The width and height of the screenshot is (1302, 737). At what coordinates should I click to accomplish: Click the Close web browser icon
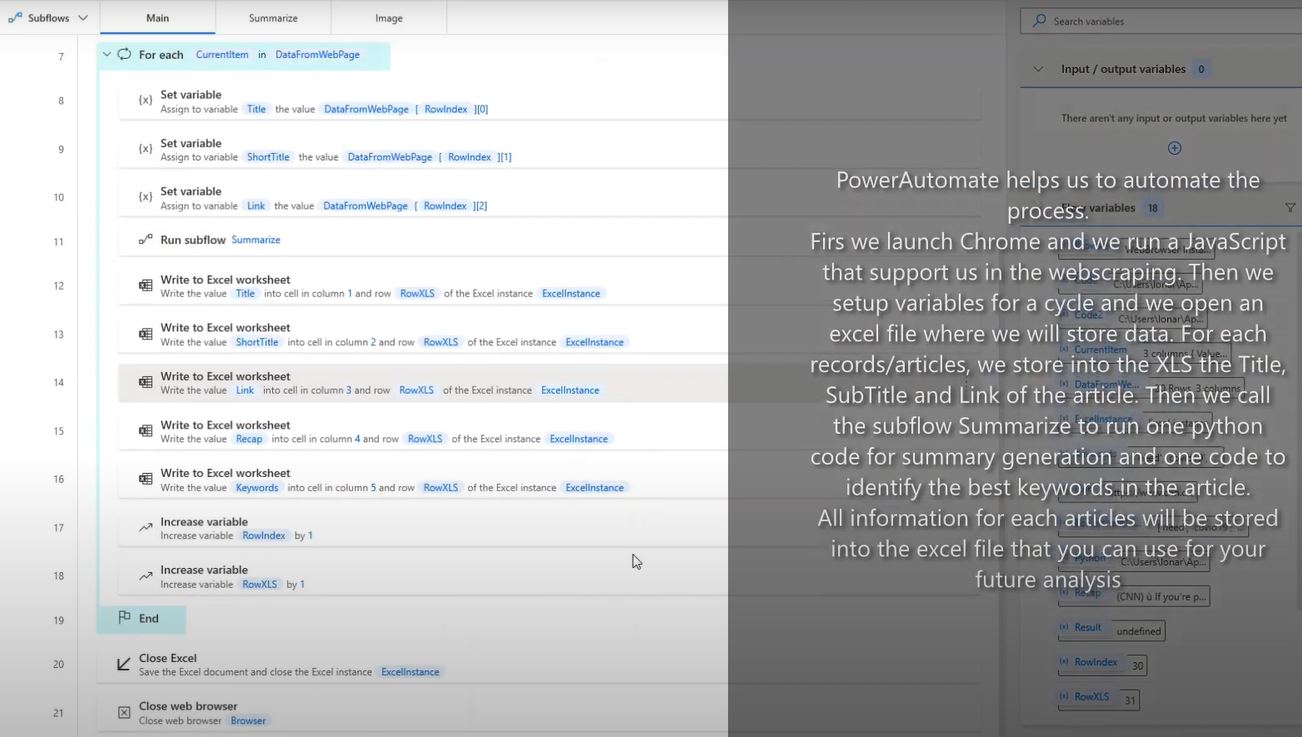[124, 712]
